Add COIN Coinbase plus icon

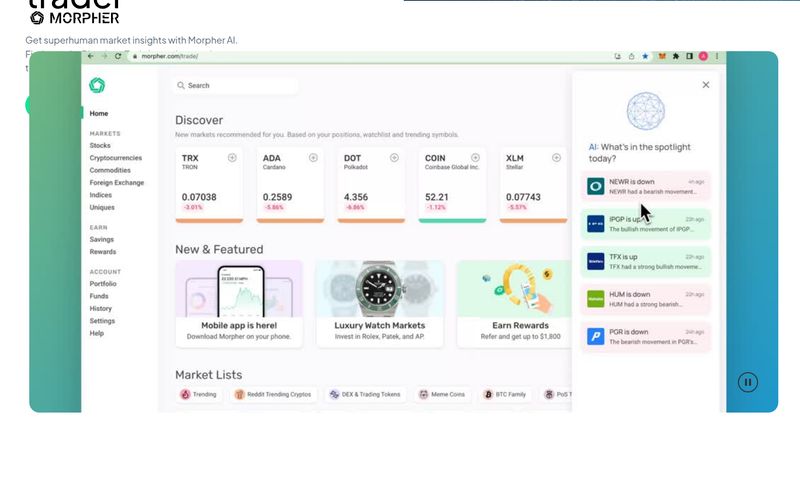(476, 158)
